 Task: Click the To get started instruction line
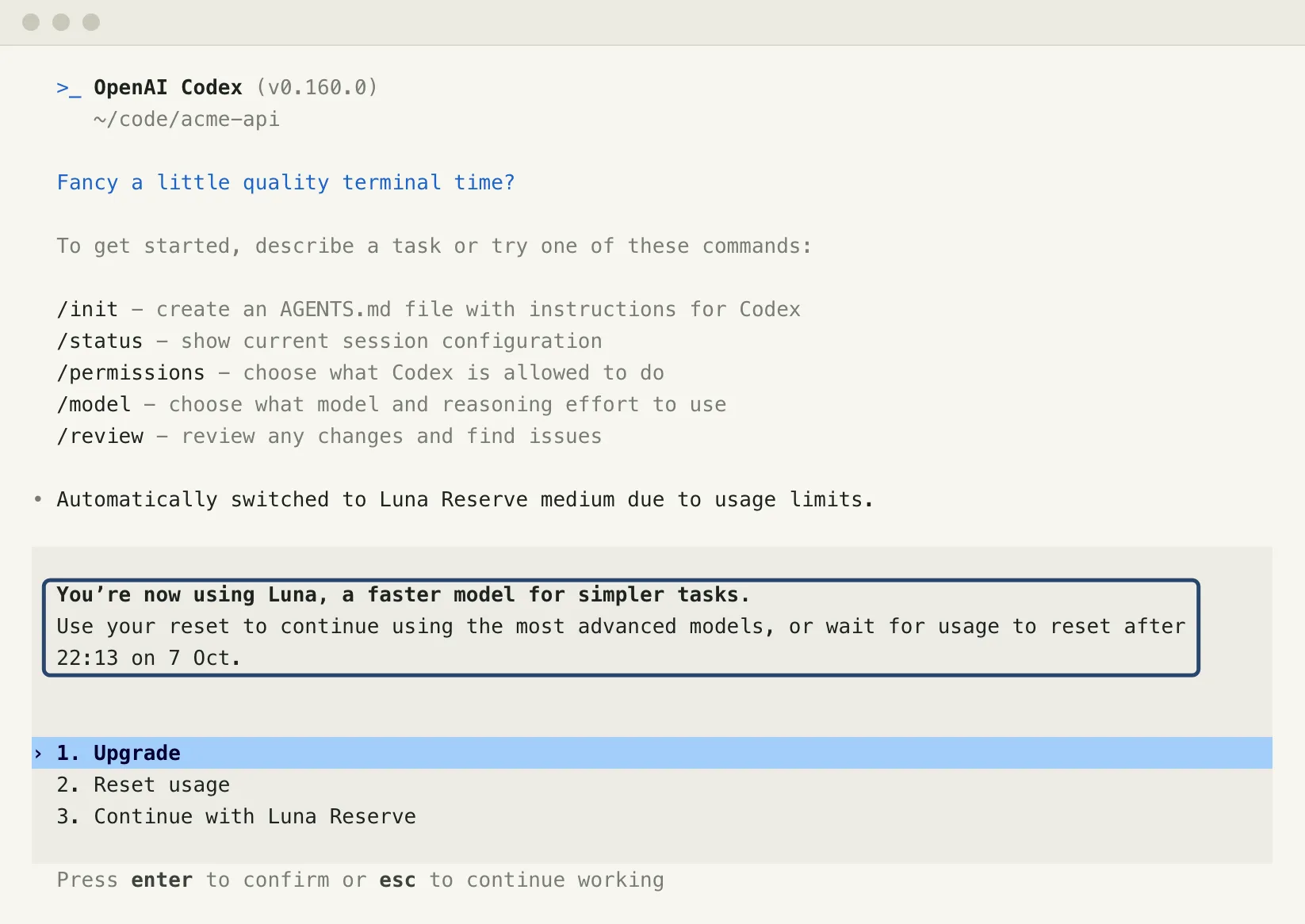tap(434, 246)
